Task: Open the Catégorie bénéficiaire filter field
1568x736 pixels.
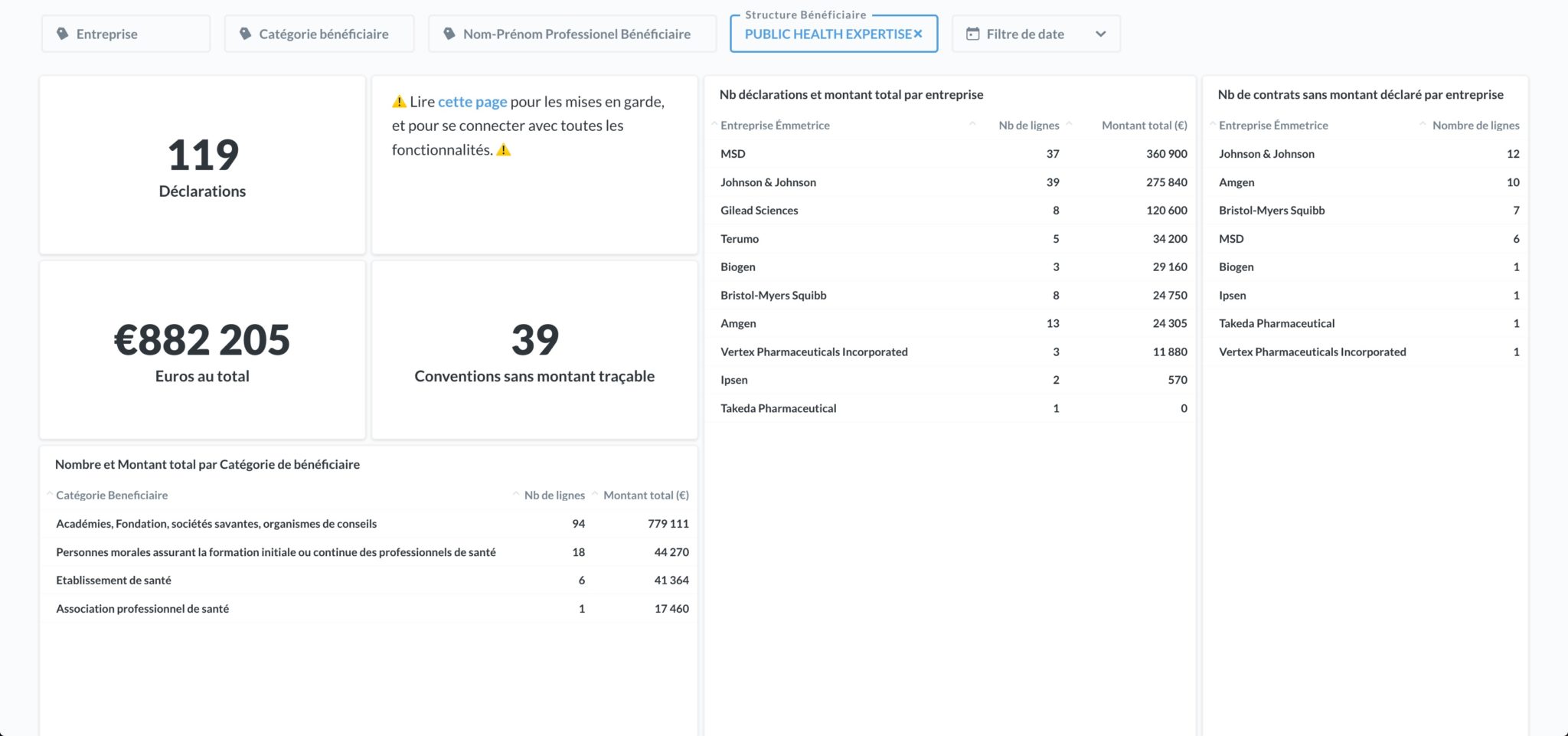Action: [319, 34]
